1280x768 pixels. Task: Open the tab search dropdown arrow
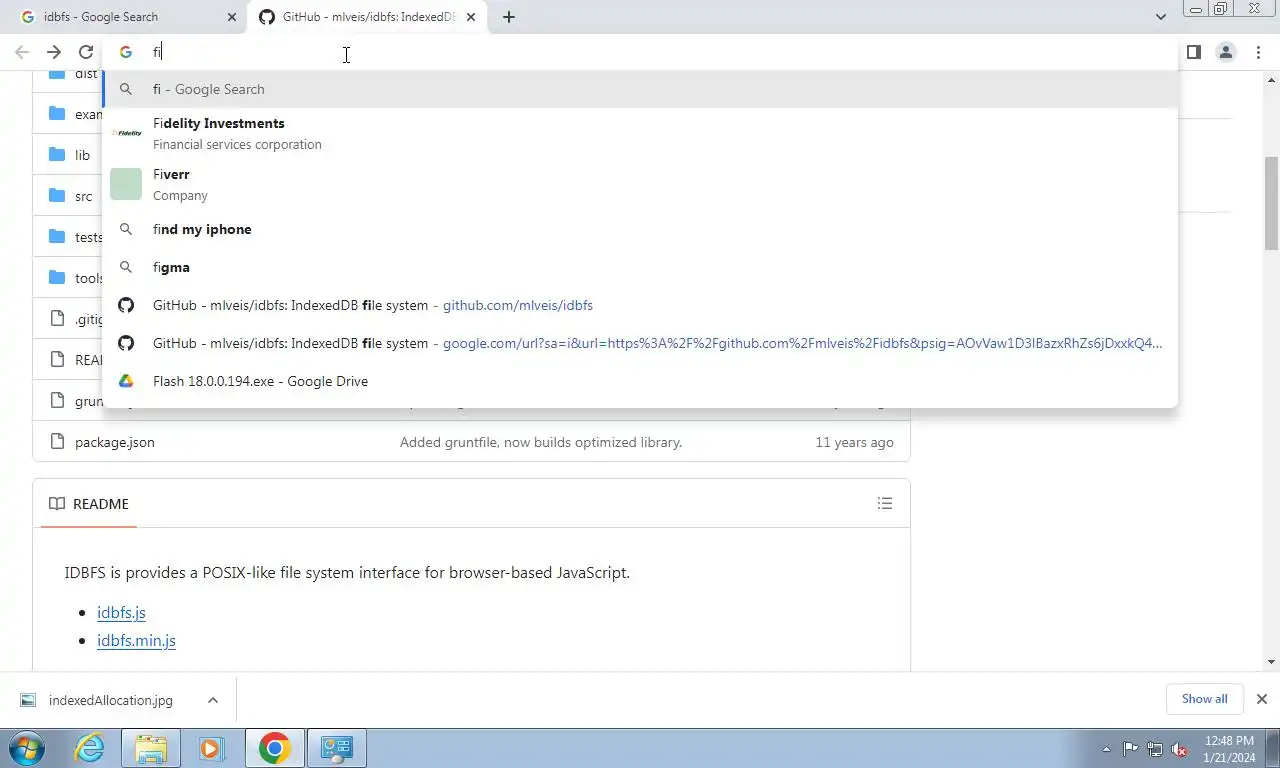(1160, 17)
